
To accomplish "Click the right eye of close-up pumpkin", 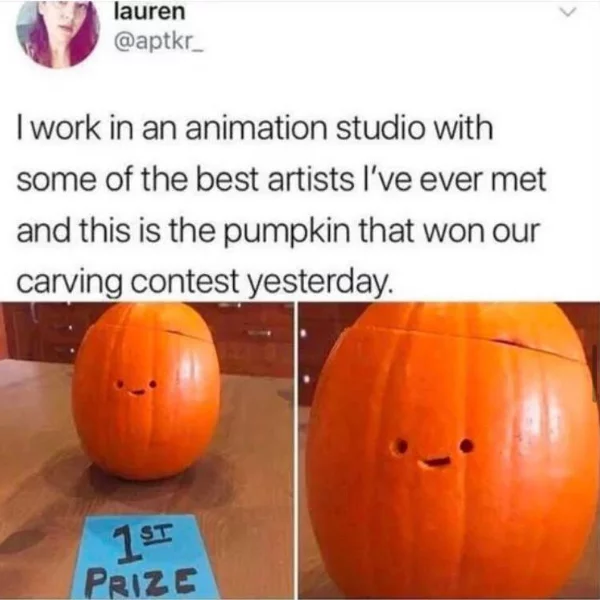I will (466, 445).
